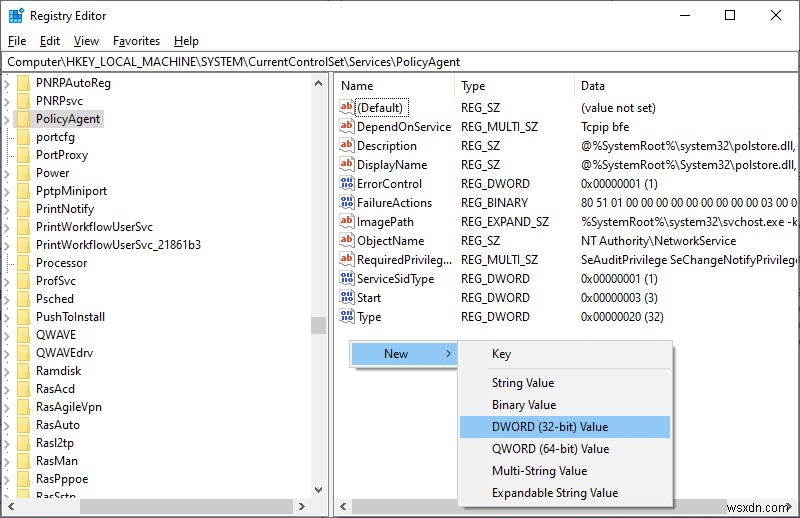
Task: Choose Binary Value in the submenu
Action: (x=565, y=405)
